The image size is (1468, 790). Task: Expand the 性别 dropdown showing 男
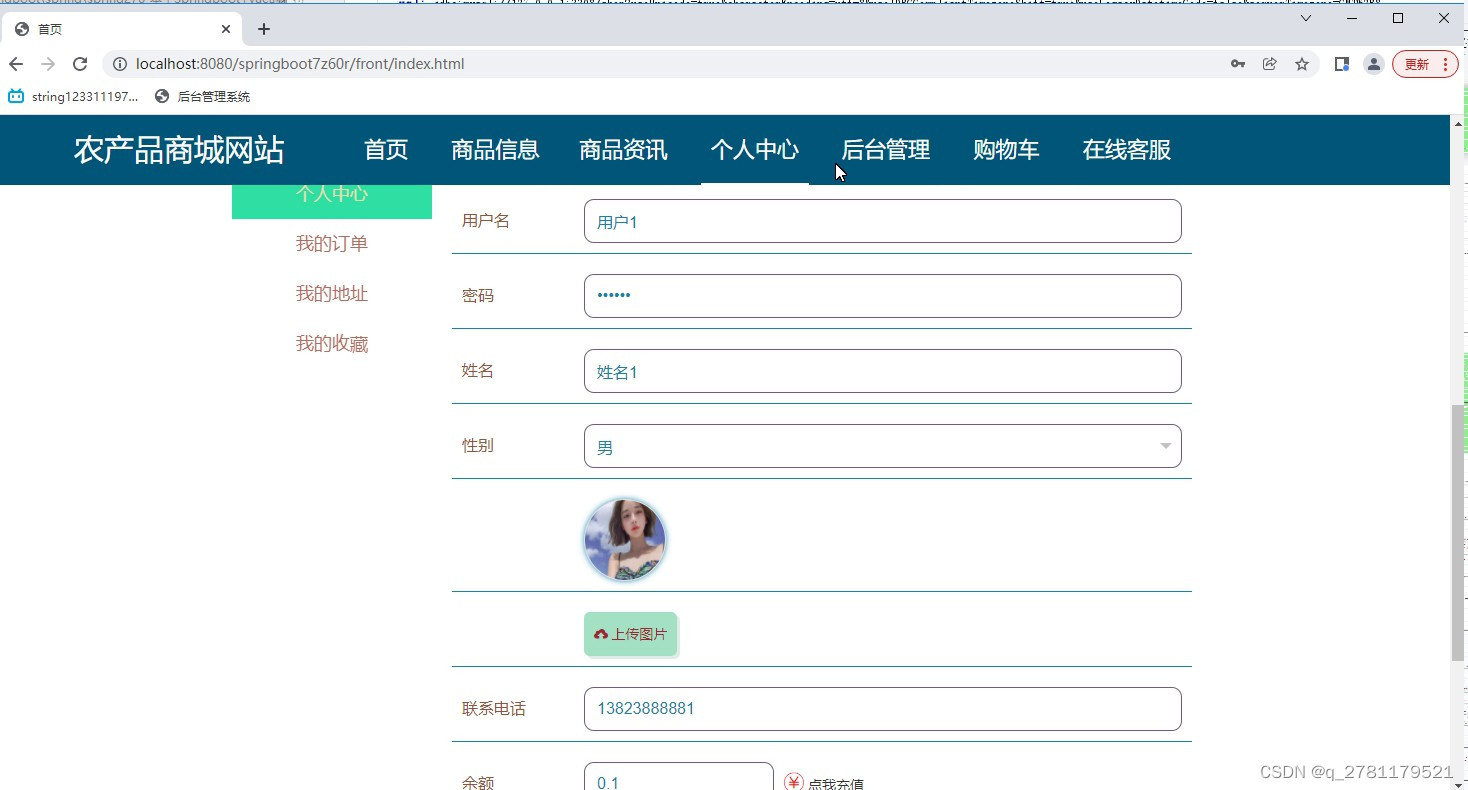[882, 446]
